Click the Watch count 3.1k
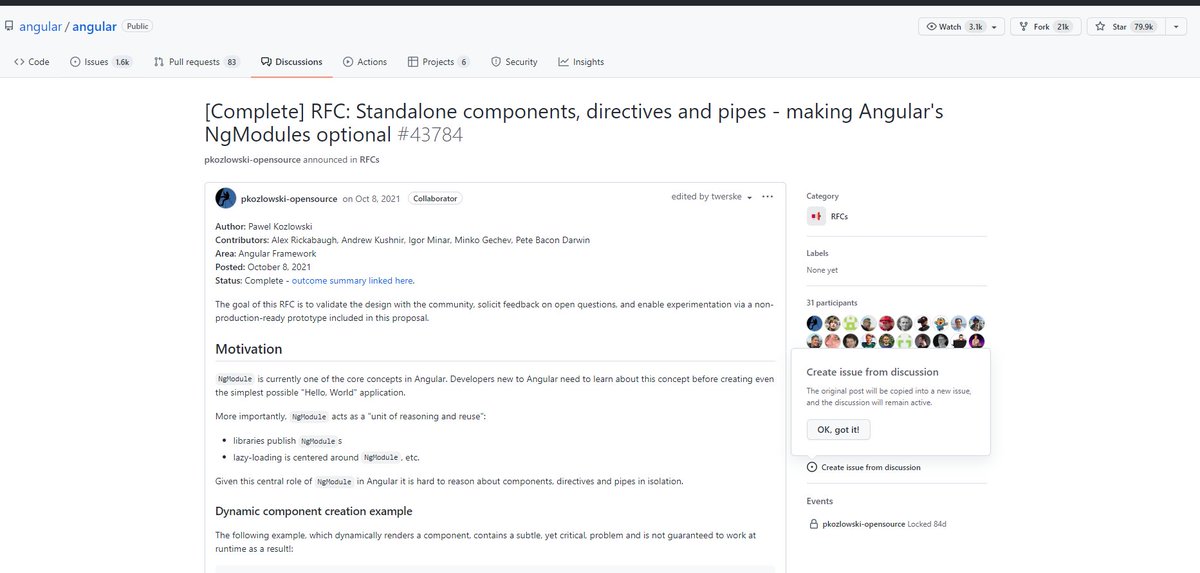Image resolution: width=1200 pixels, height=573 pixels. [975, 27]
